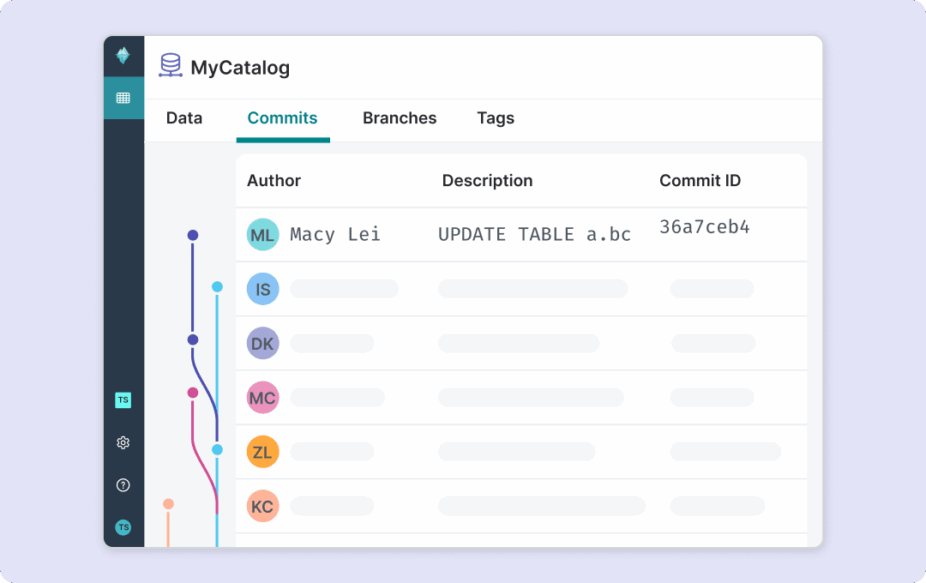Switch to the Data tab

[184, 118]
